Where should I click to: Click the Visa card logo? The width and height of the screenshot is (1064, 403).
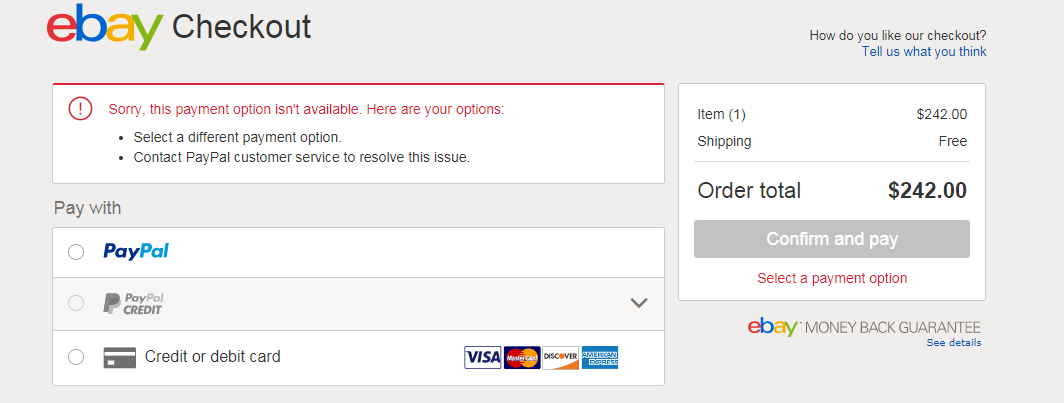click(483, 357)
